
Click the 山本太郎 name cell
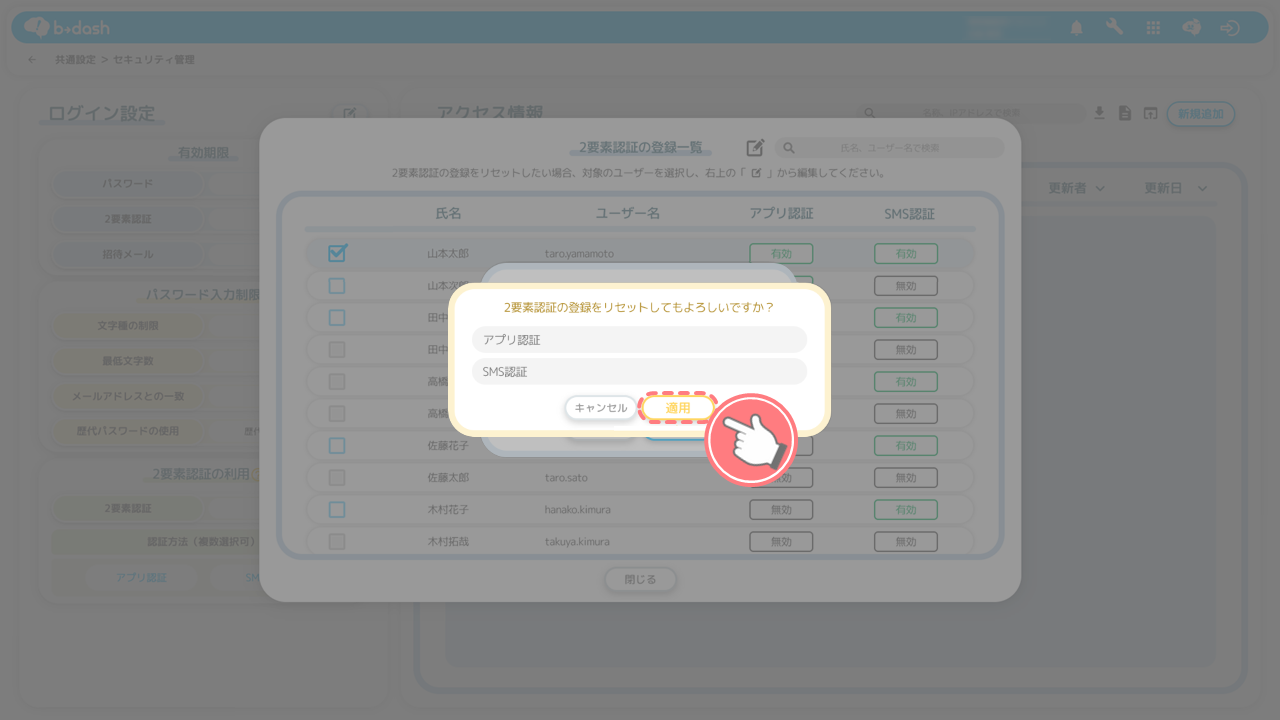click(x=448, y=254)
